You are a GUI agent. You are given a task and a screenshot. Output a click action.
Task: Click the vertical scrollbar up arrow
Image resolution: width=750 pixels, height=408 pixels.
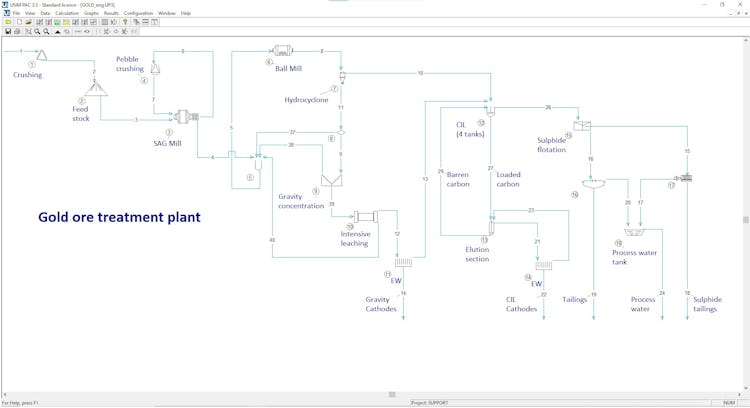745,41
